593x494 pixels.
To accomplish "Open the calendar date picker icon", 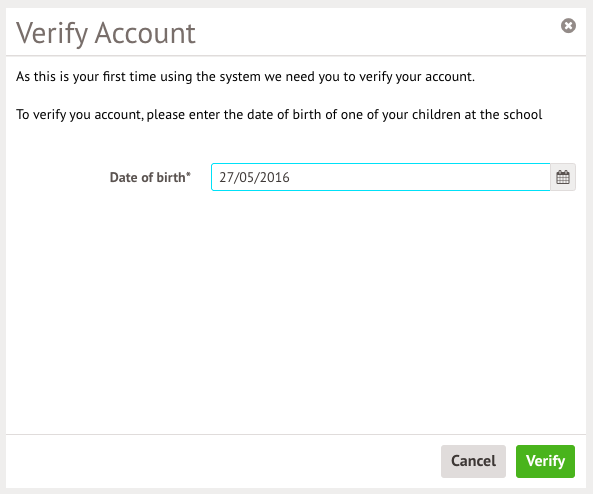I will (563, 177).
